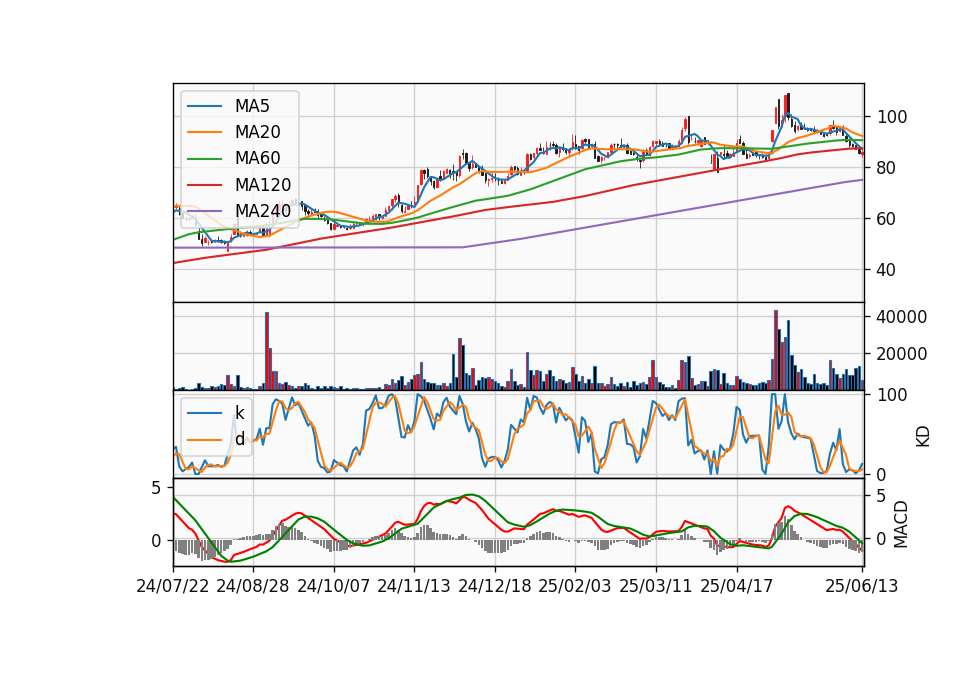Click the 24/10/07 date tick label
Screen dimensions: 960x690
click(334, 586)
